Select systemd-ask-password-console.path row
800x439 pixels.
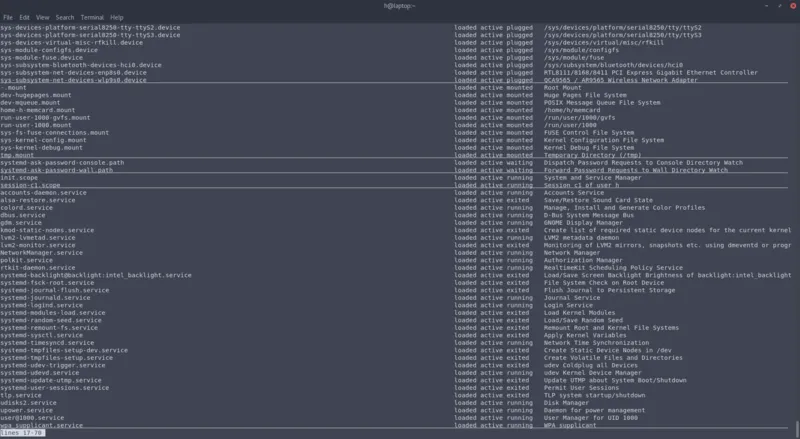coord(395,163)
